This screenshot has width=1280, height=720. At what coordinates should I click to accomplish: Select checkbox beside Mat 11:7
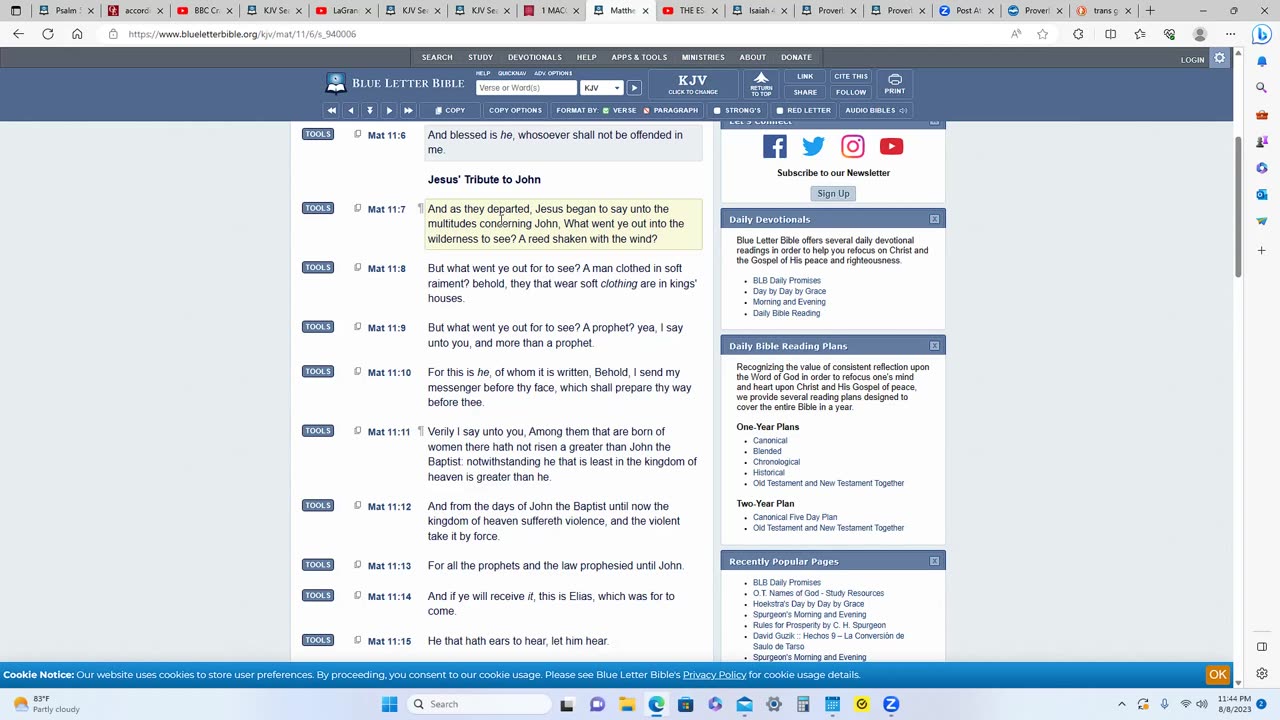click(357, 208)
